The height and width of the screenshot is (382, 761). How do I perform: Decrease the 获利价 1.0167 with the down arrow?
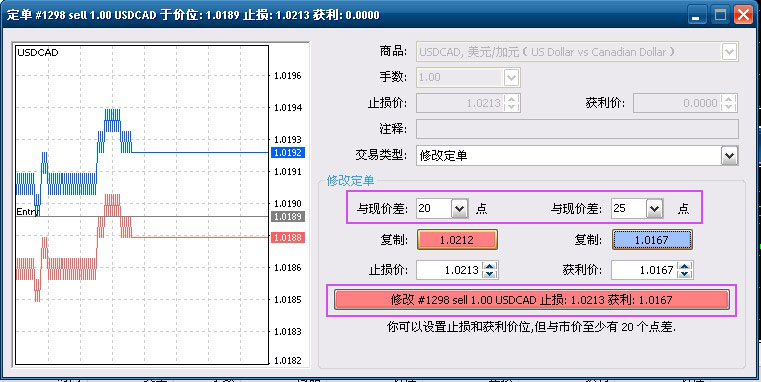pyautogui.click(x=684, y=274)
